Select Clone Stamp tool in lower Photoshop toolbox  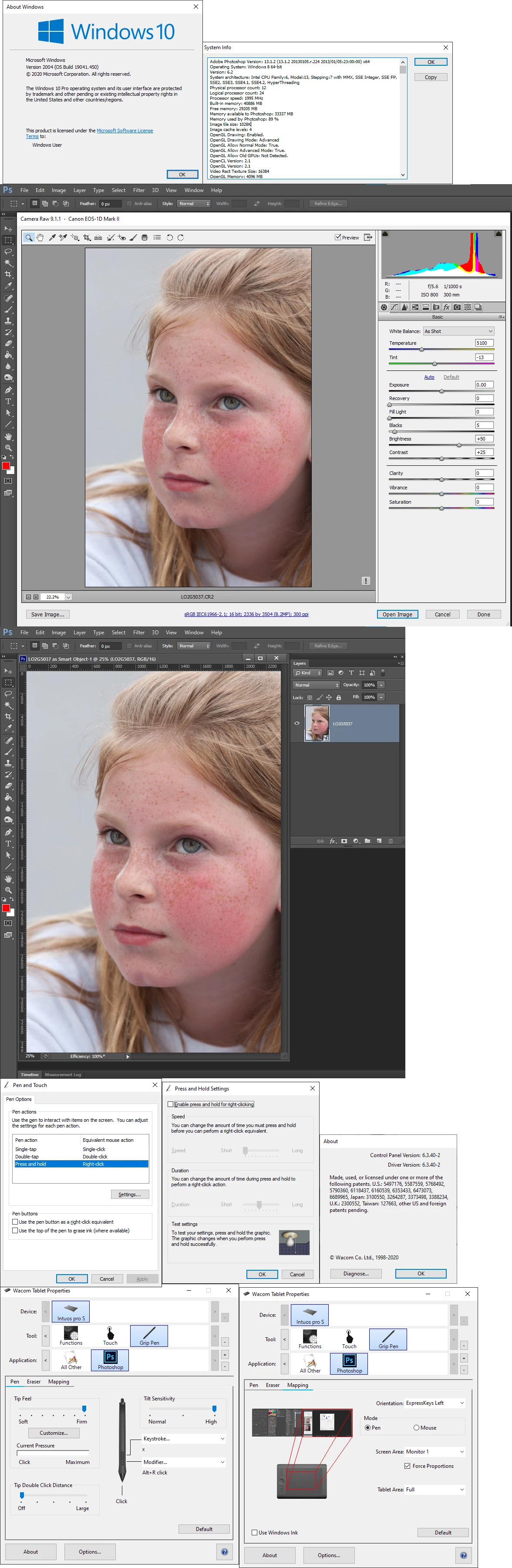pyautogui.click(x=9, y=763)
